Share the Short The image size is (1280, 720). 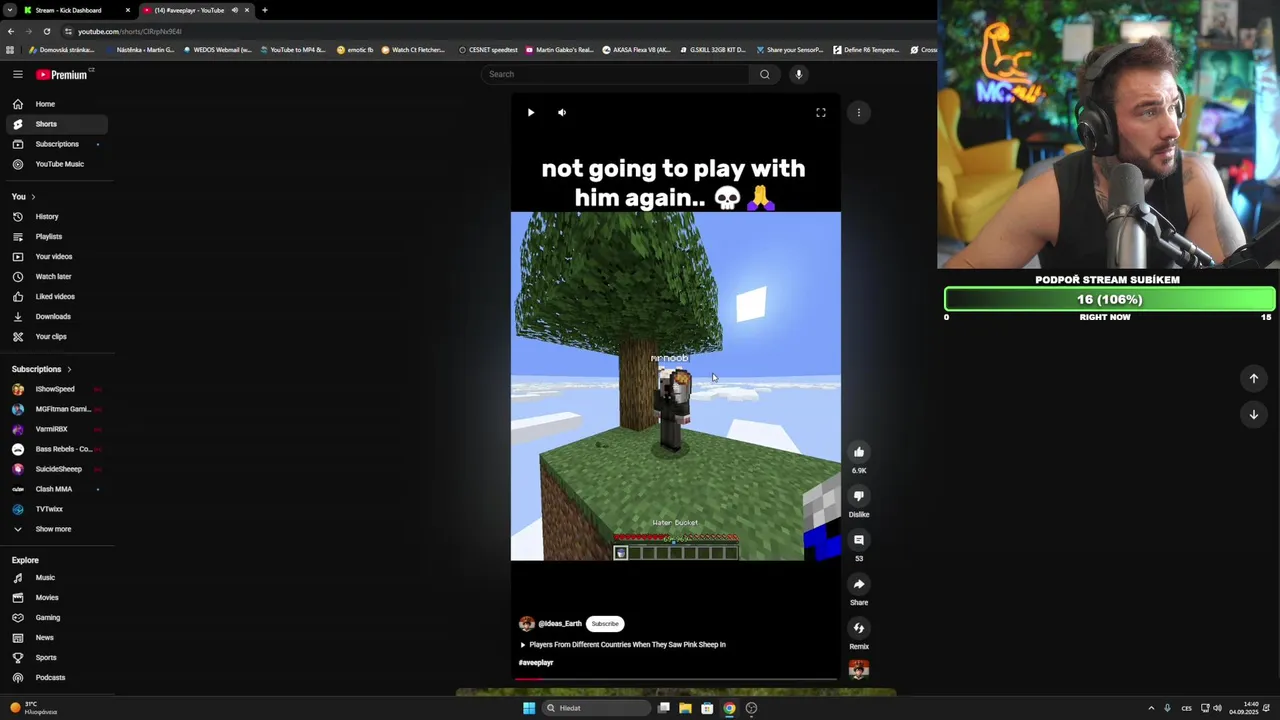(859, 584)
